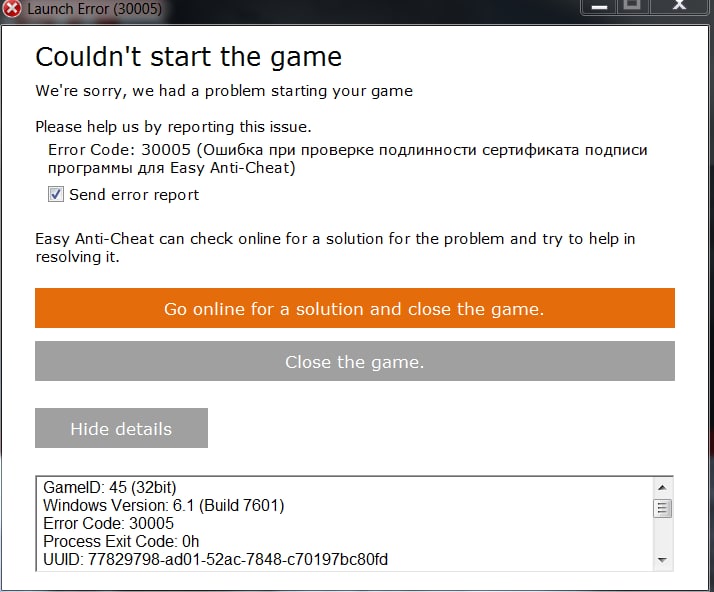The width and height of the screenshot is (714, 592).
Task: Select the Windows Version 6.1 line
Action: 163,505
